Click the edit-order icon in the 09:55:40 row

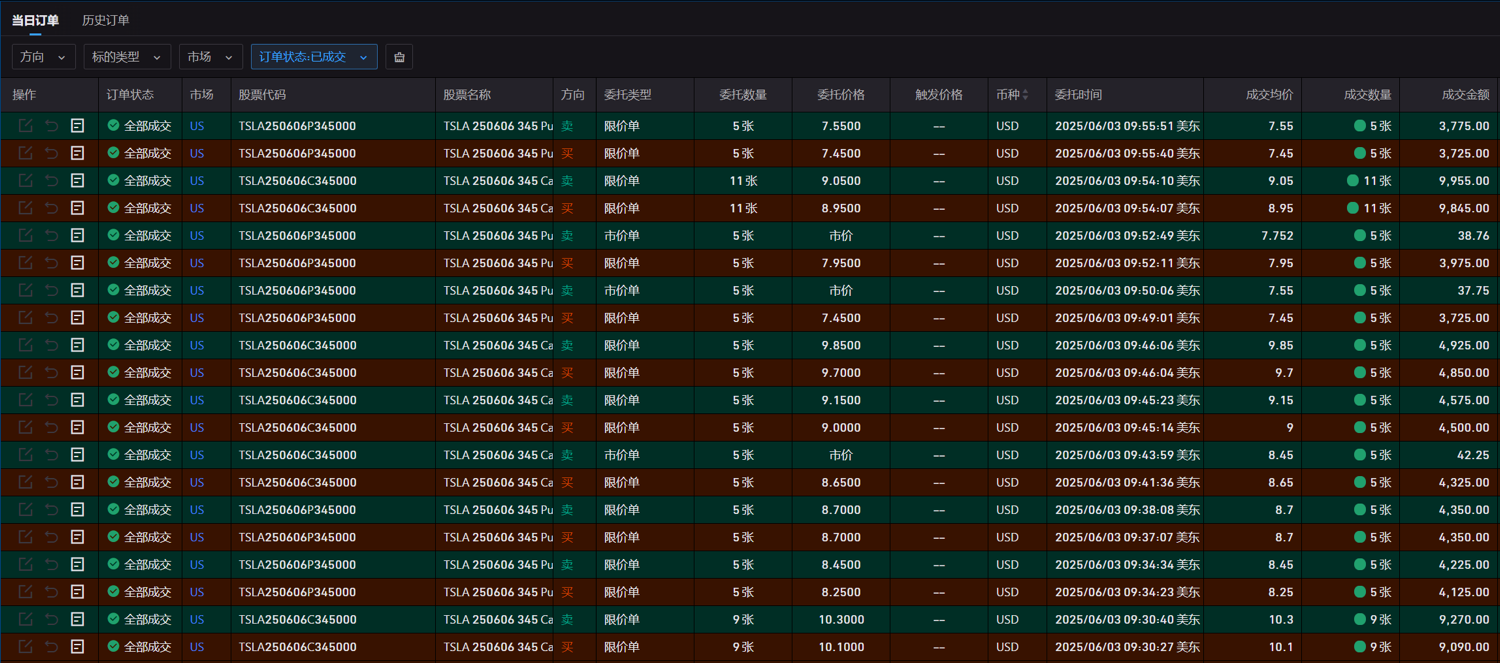(x=25, y=153)
